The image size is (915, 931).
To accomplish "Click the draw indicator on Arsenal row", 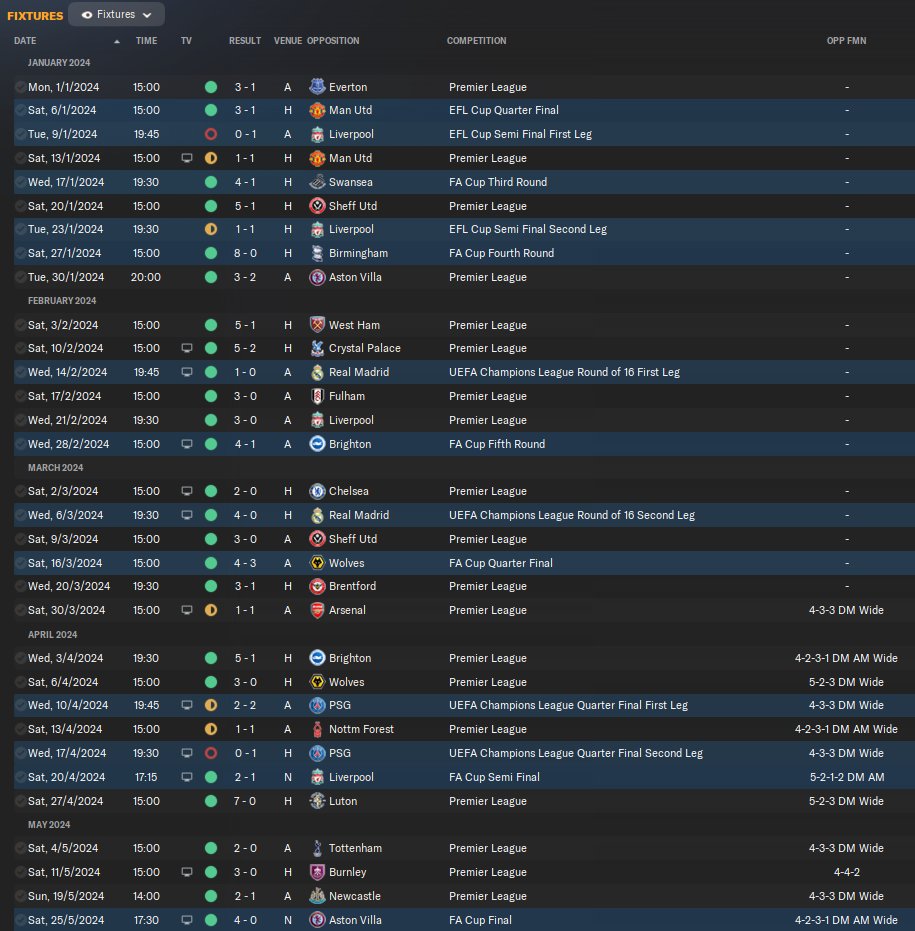I will point(211,610).
